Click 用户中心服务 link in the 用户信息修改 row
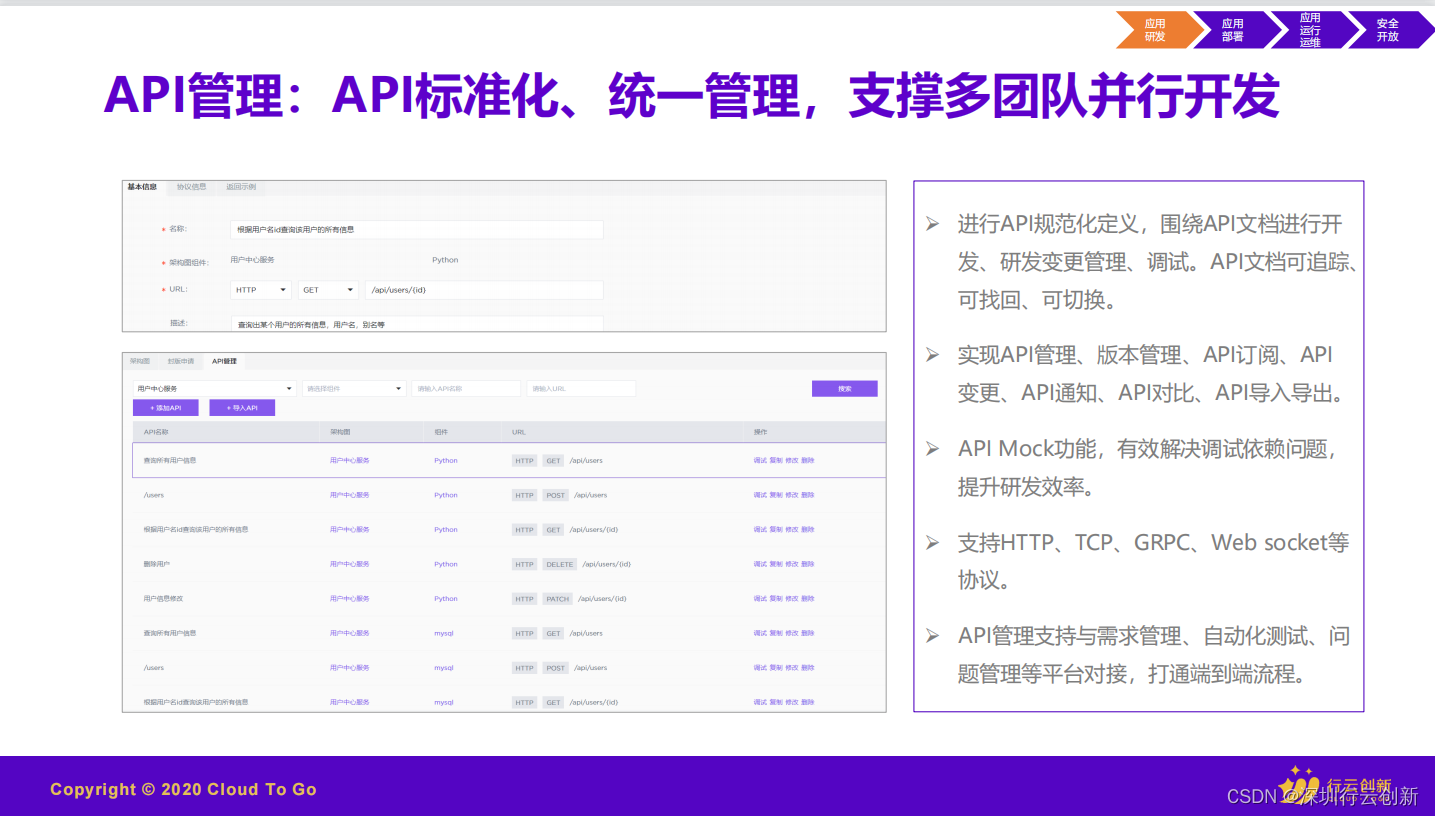 [x=350, y=599]
